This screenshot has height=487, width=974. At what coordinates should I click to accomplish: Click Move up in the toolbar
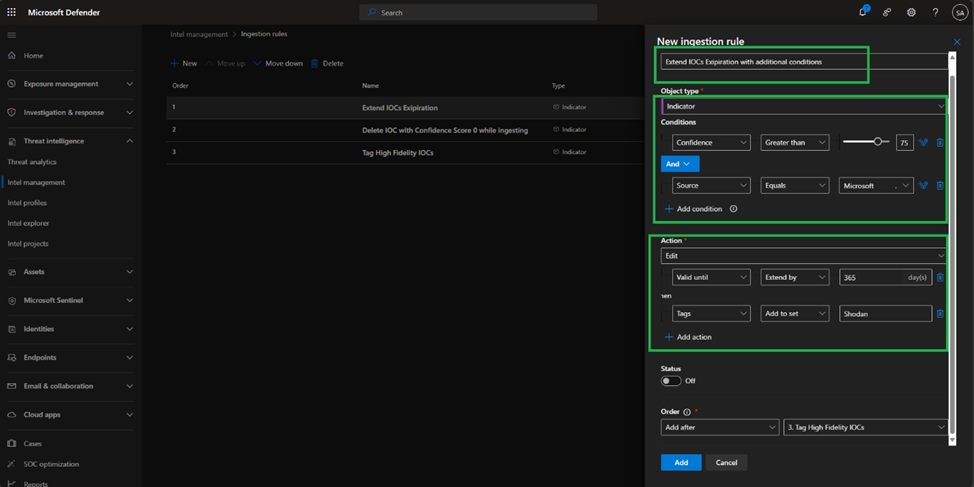(225, 63)
